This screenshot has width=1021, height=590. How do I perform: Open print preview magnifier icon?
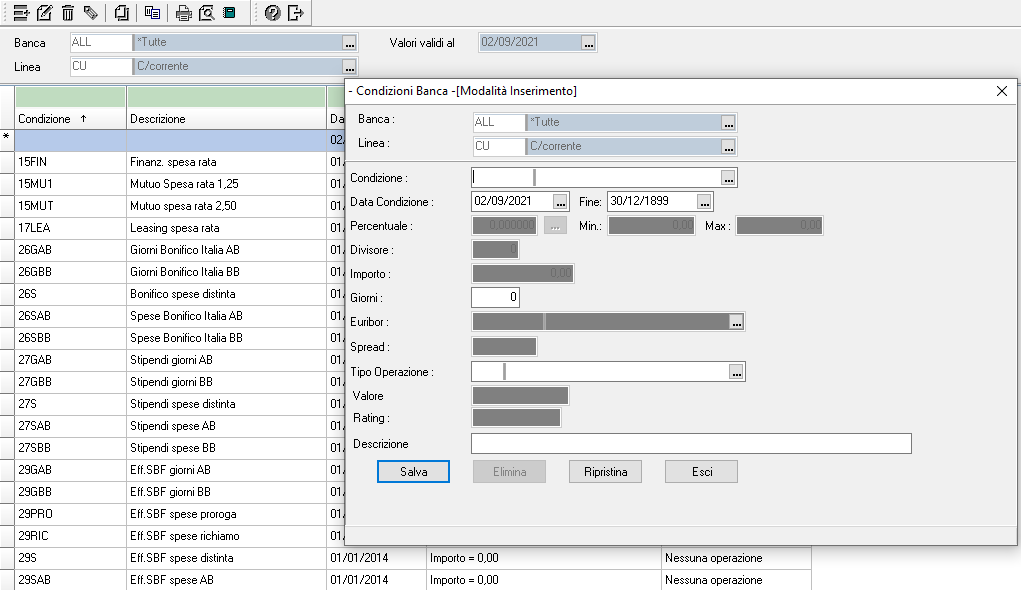click(206, 13)
